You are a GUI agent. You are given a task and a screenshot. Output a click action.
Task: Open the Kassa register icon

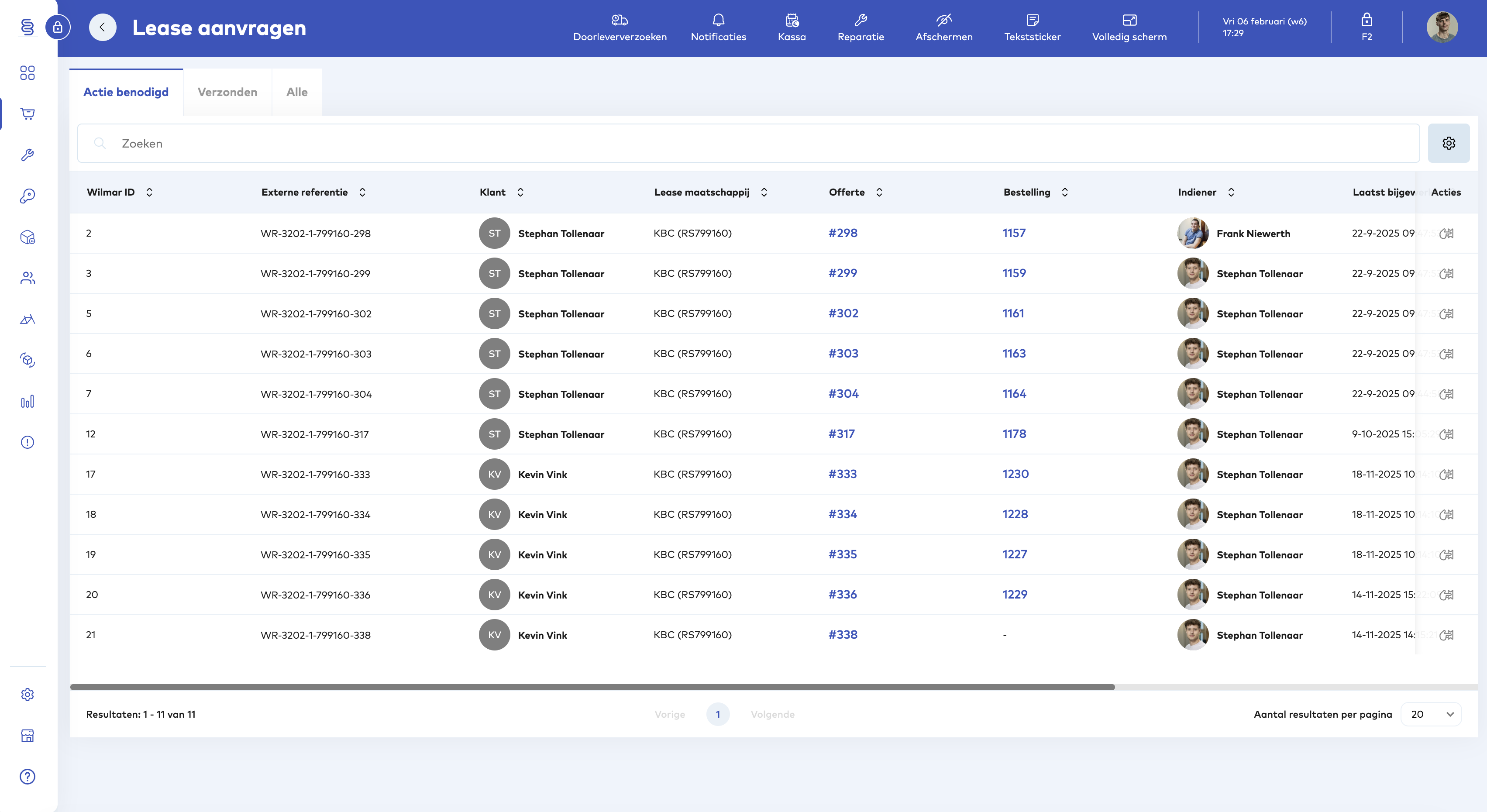[792, 21]
